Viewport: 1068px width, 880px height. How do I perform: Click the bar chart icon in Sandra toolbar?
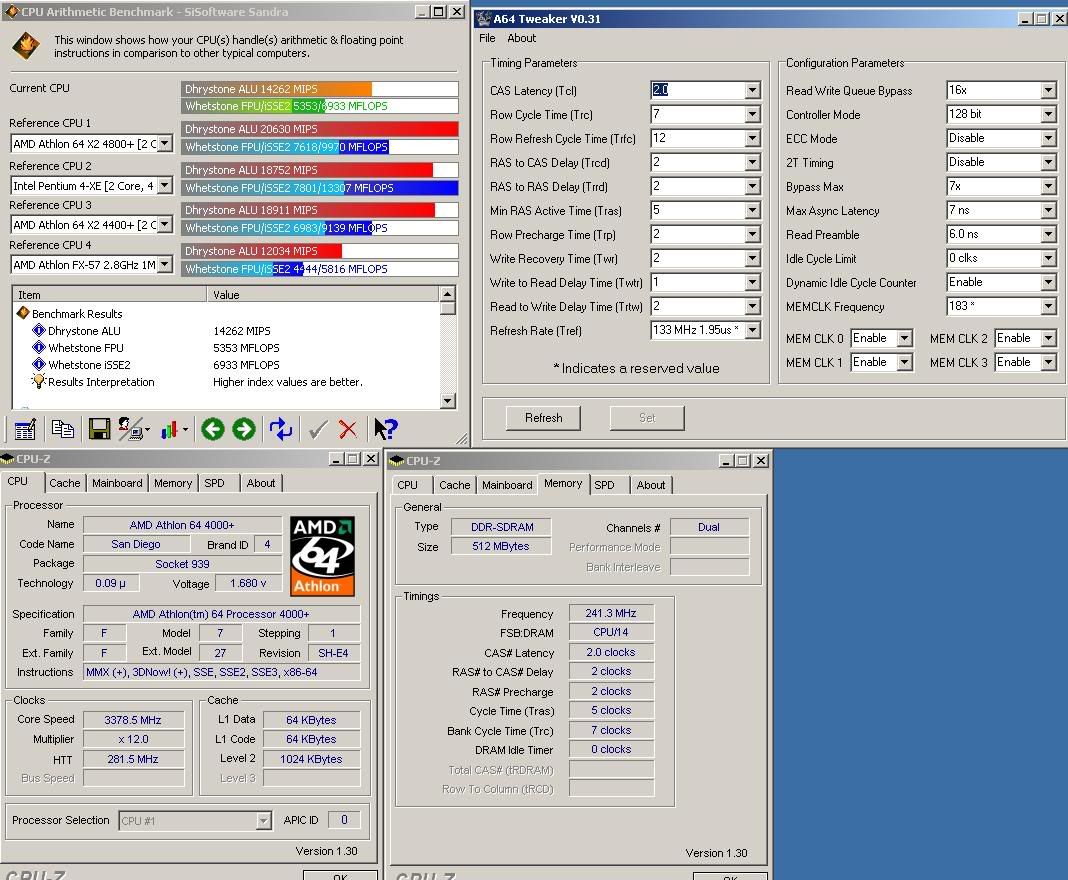174,429
